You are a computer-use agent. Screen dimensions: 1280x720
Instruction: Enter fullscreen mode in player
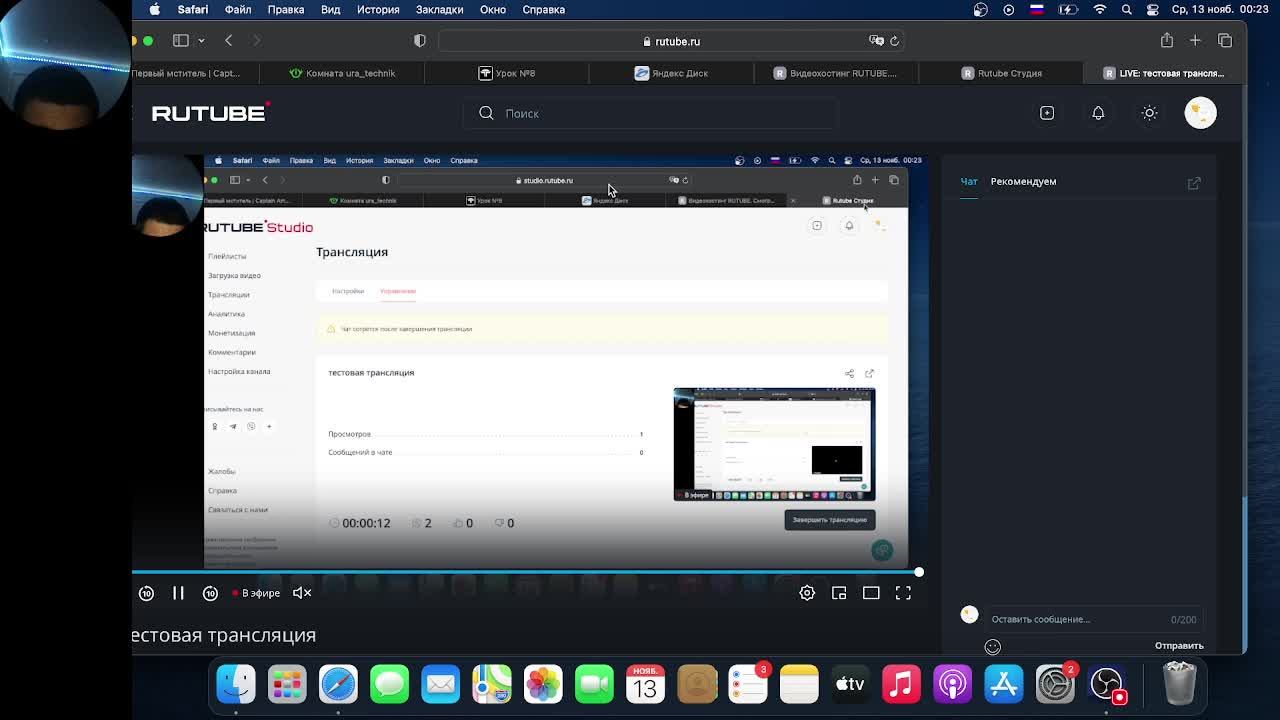pos(903,593)
